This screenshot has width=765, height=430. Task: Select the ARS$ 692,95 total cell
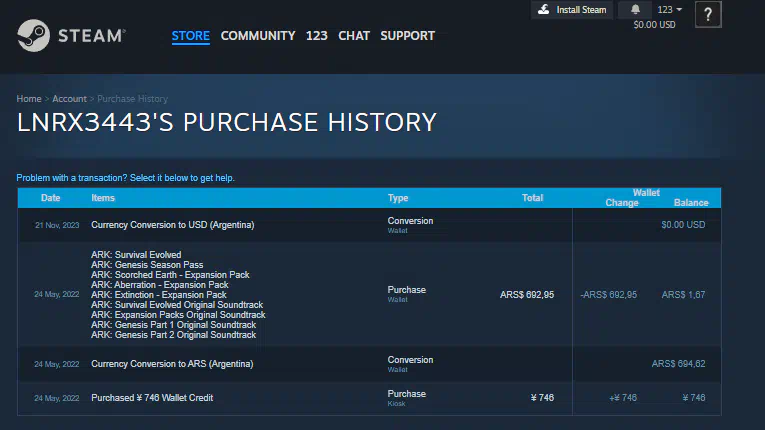pos(527,295)
